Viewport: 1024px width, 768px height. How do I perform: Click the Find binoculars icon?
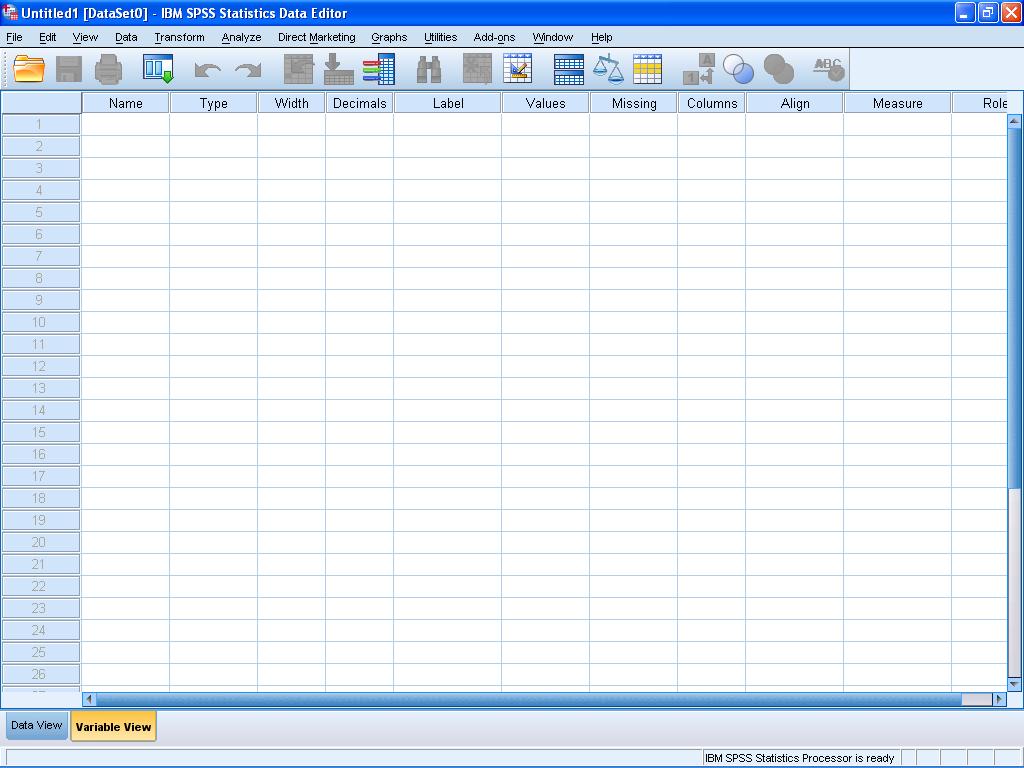pos(429,69)
